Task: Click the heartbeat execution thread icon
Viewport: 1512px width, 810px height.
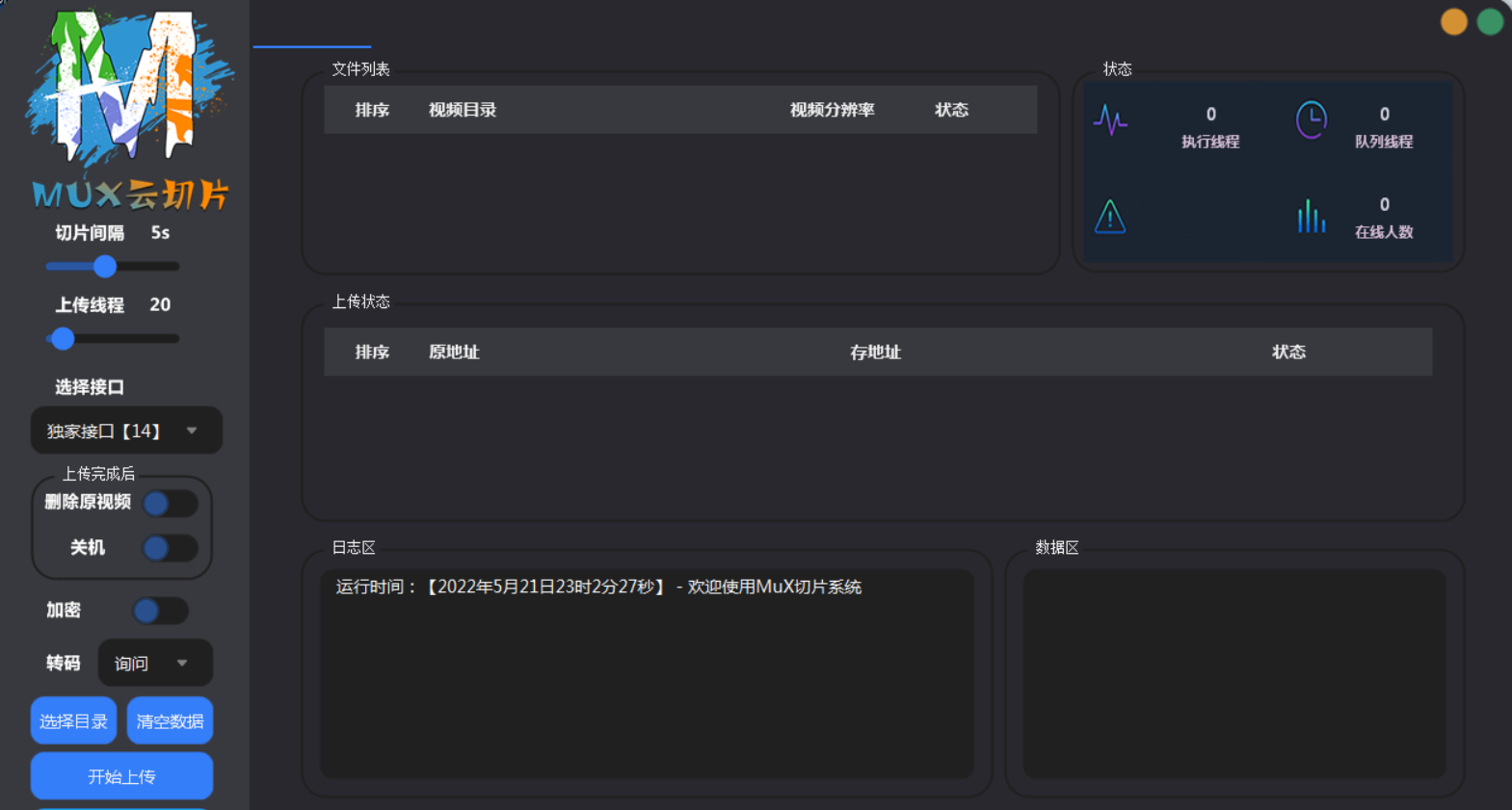Action: click(1110, 121)
